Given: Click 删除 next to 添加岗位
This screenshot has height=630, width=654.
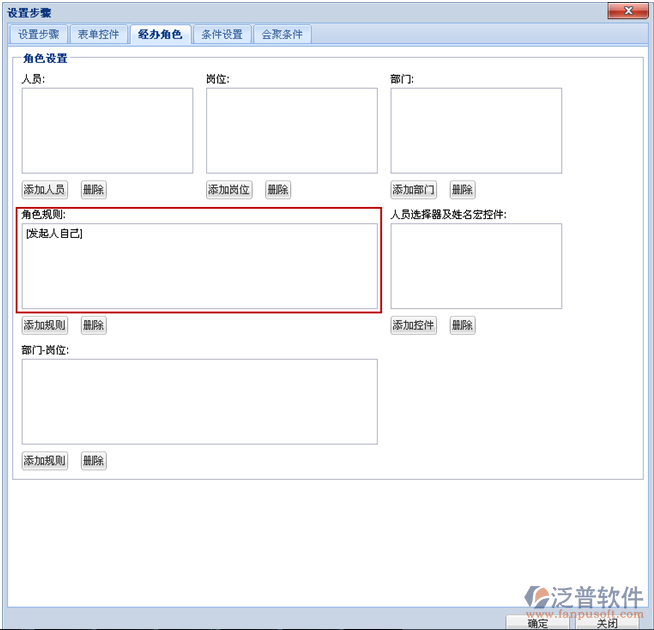Looking at the screenshot, I should [x=278, y=190].
